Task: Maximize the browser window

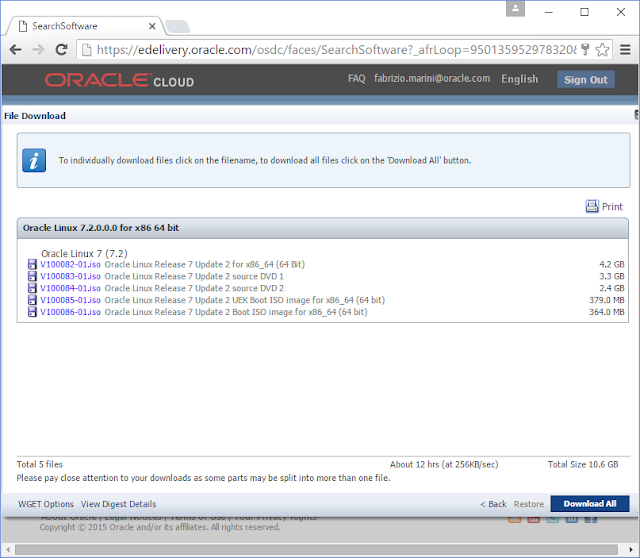Action: click(x=584, y=12)
